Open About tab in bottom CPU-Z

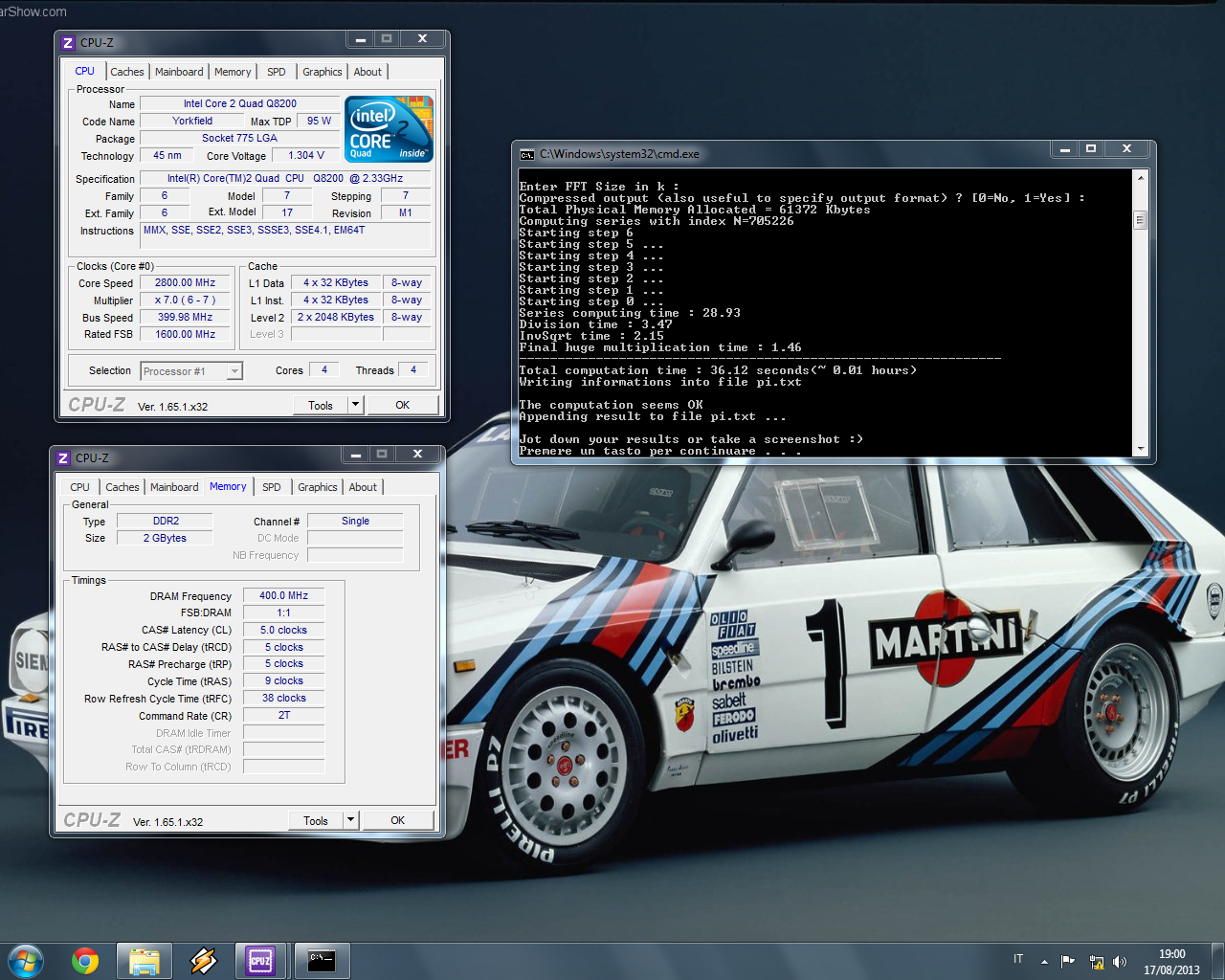pyautogui.click(x=363, y=487)
